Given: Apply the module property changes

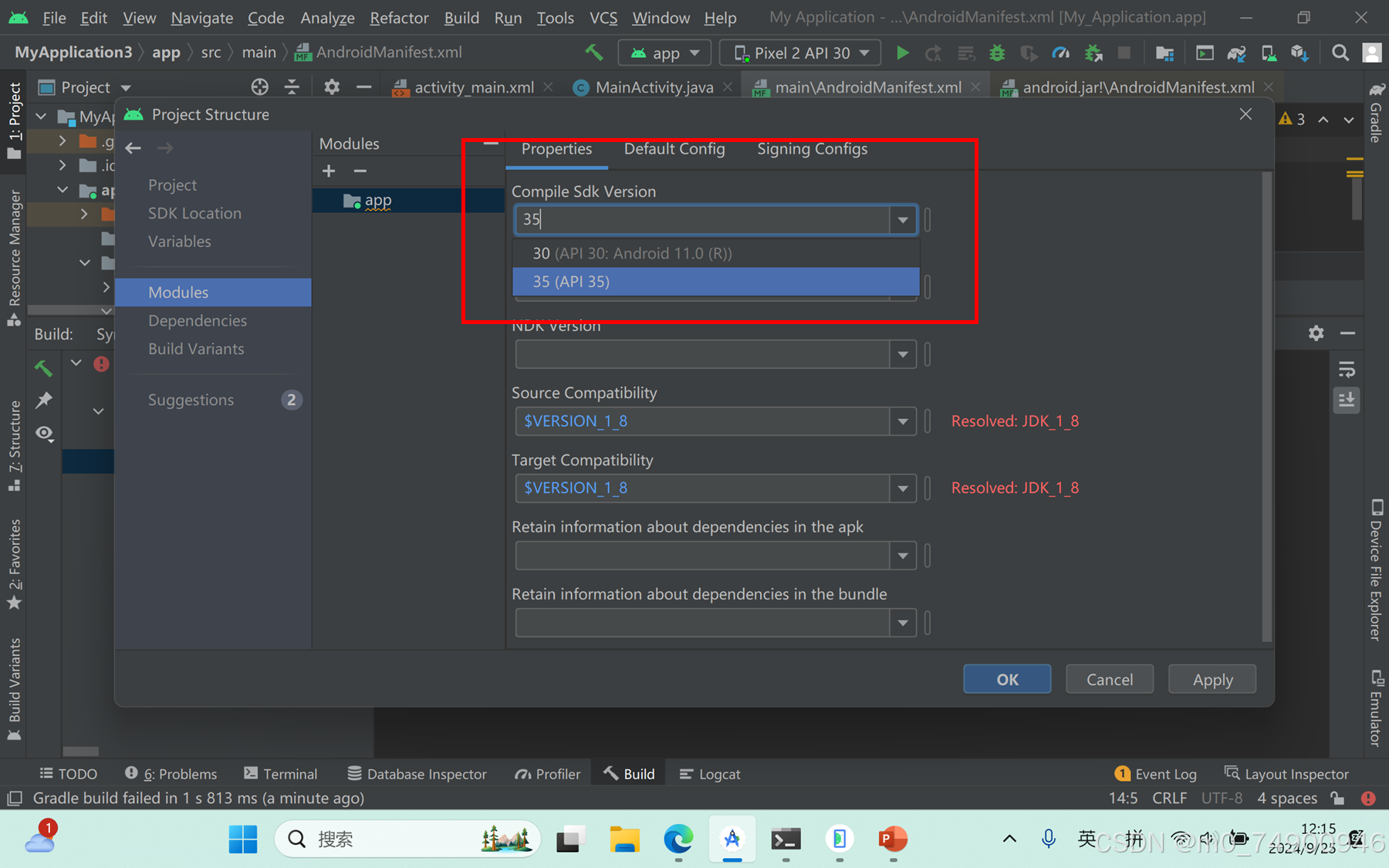Looking at the screenshot, I should pyautogui.click(x=1211, y=679).
